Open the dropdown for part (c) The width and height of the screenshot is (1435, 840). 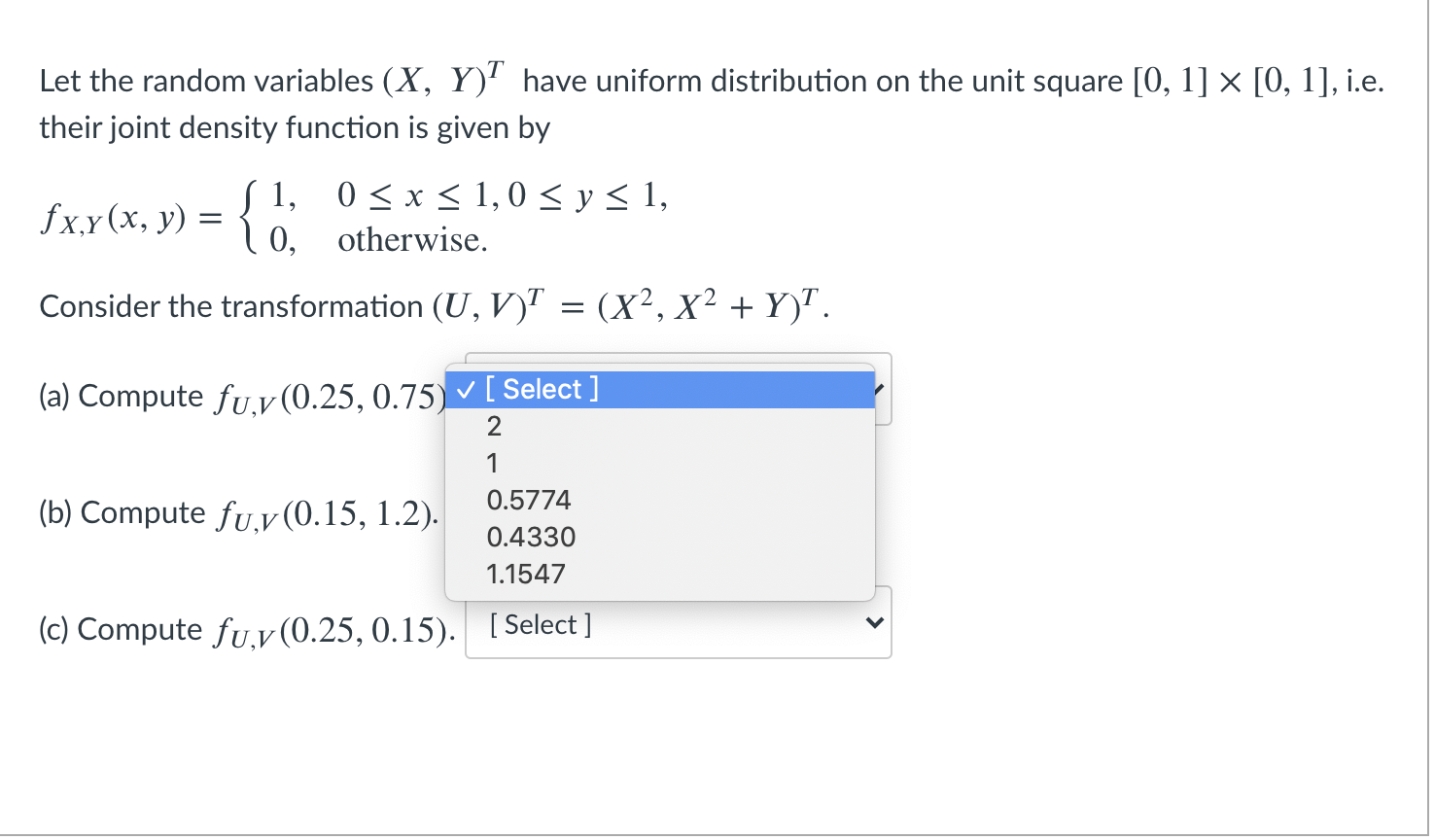pos(678,624)
